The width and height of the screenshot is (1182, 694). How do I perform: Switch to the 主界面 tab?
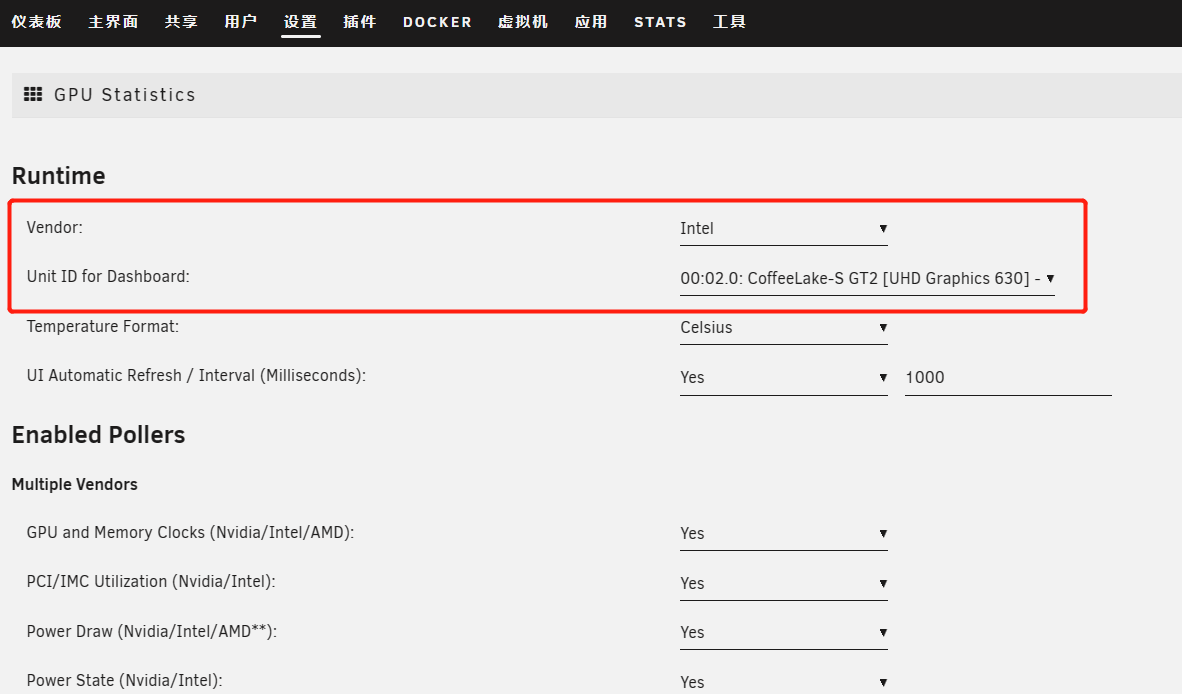(x=113, y=21)
